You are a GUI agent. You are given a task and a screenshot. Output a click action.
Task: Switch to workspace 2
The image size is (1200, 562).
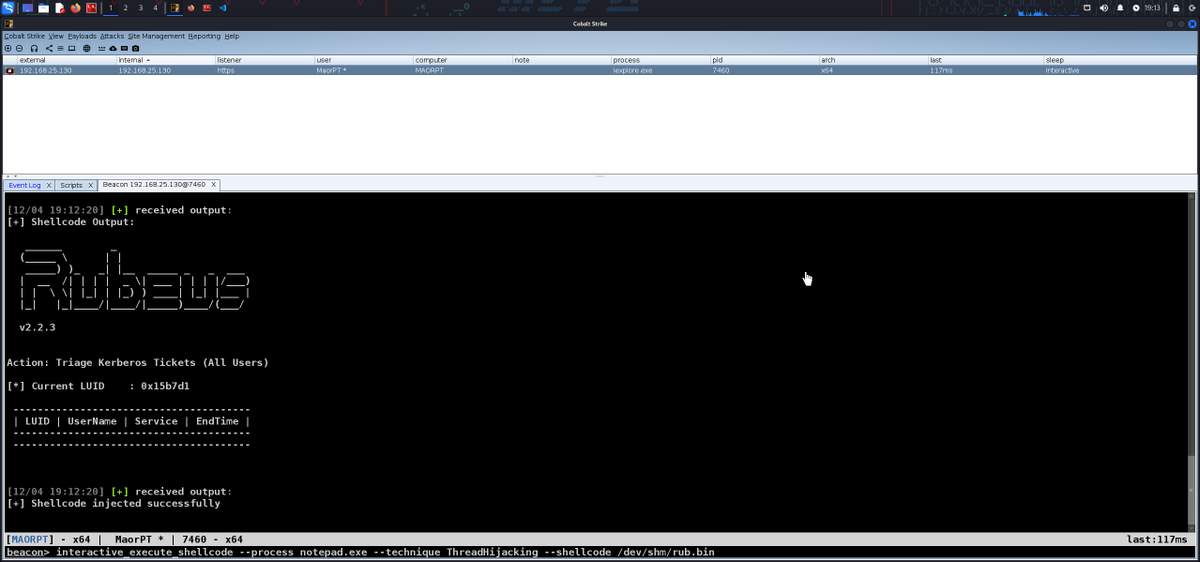(x=125, y=8)
